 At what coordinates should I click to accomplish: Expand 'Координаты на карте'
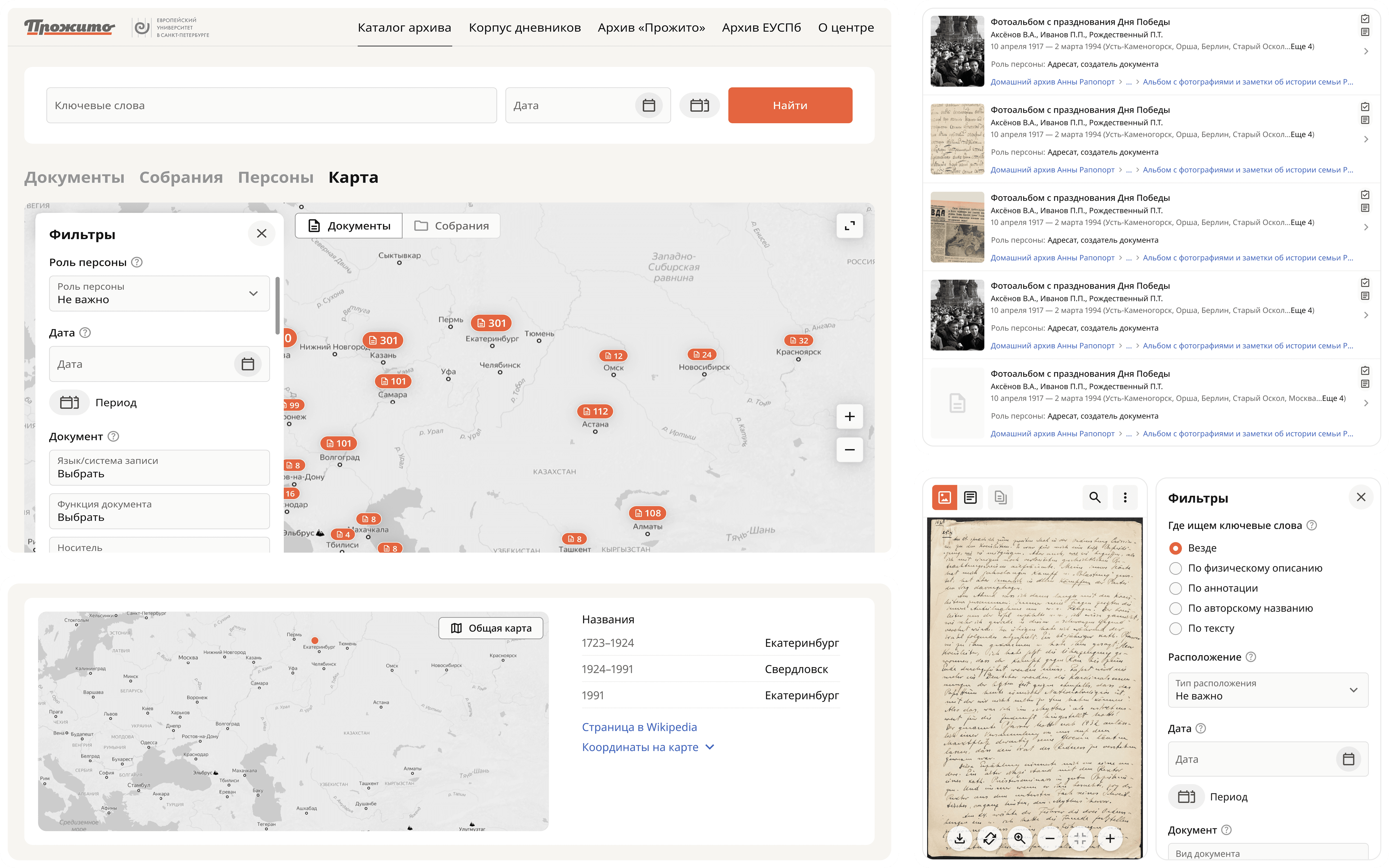(x=647, y=747)
